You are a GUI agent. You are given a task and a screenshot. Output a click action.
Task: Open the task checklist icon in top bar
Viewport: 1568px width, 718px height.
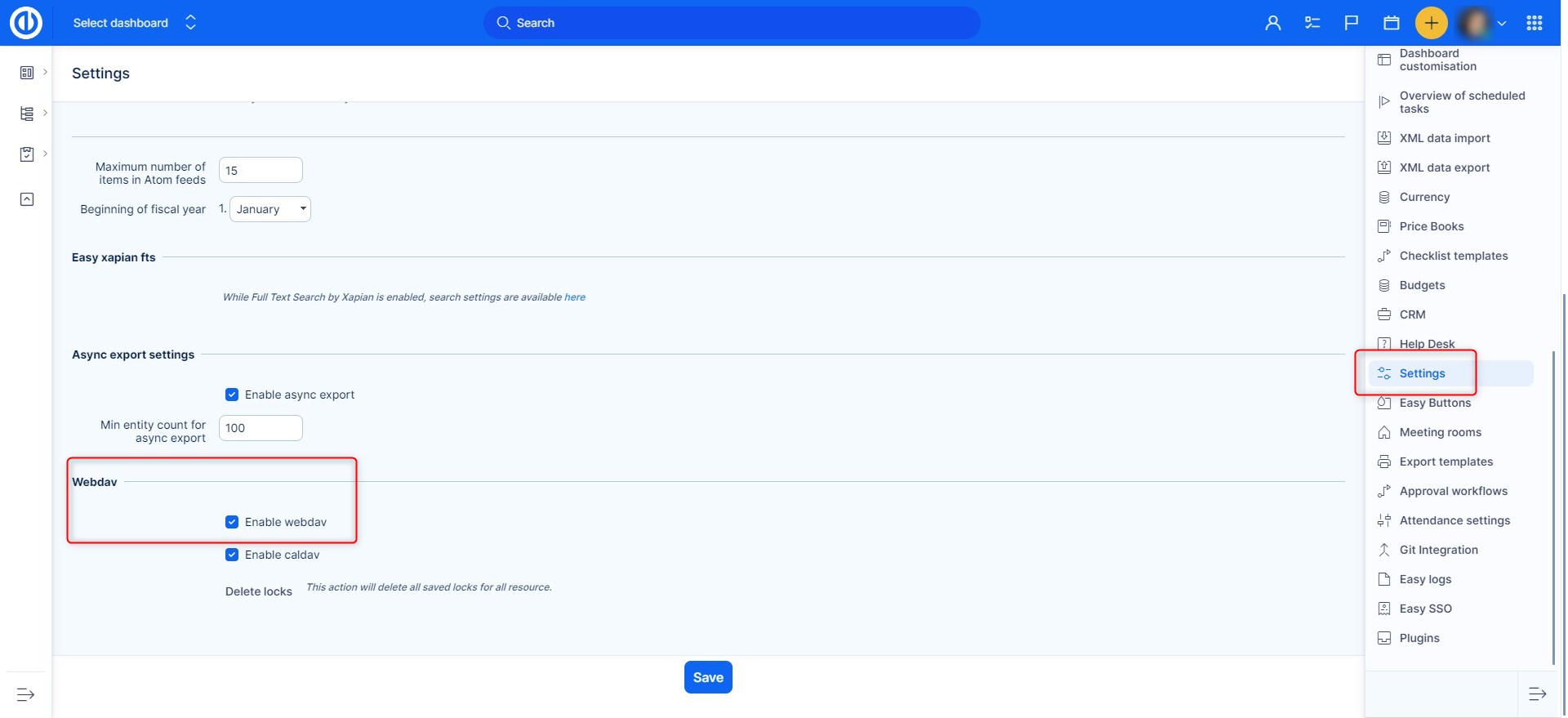[1312, 23]
